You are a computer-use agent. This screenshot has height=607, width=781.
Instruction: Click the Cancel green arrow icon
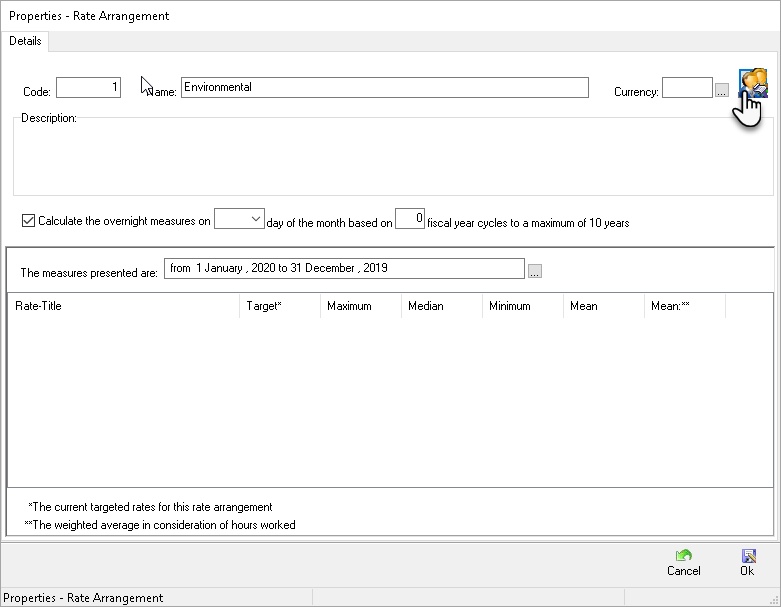683,555
